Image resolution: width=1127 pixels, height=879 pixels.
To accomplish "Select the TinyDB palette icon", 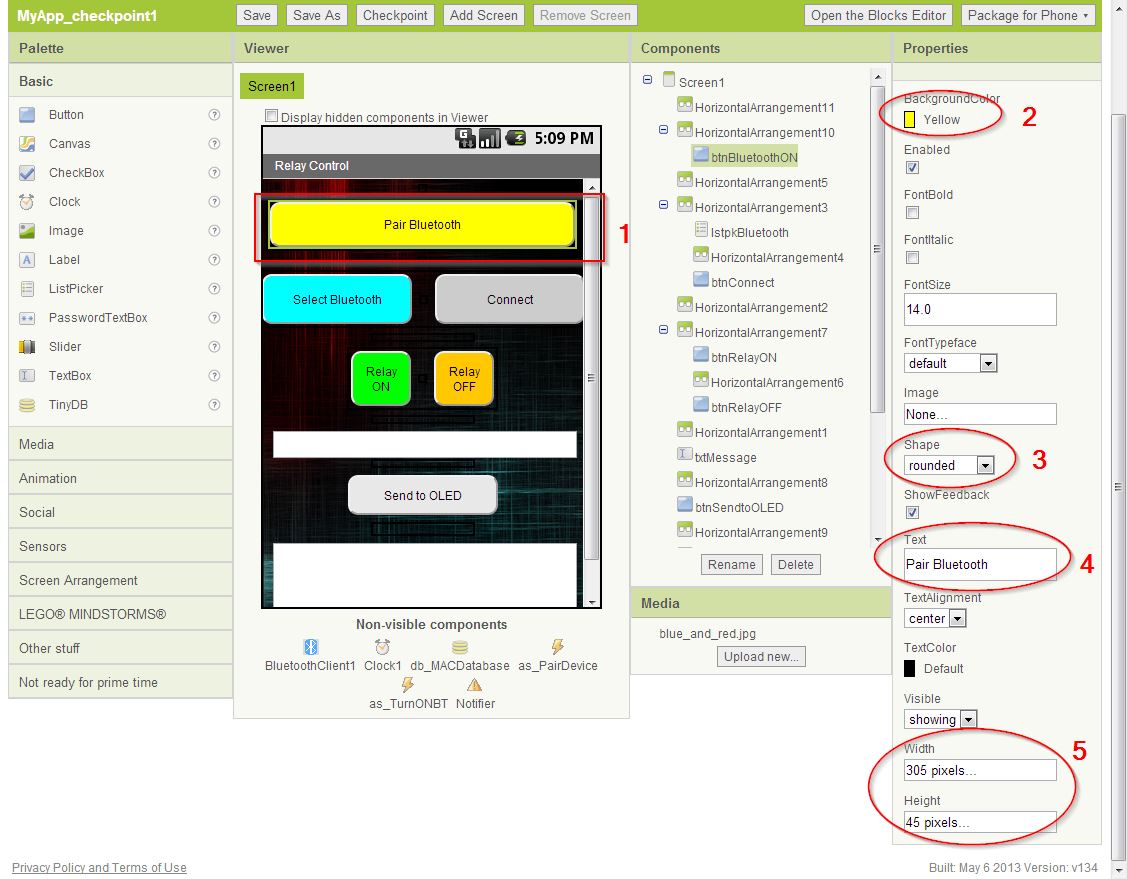I will (28, 405).
